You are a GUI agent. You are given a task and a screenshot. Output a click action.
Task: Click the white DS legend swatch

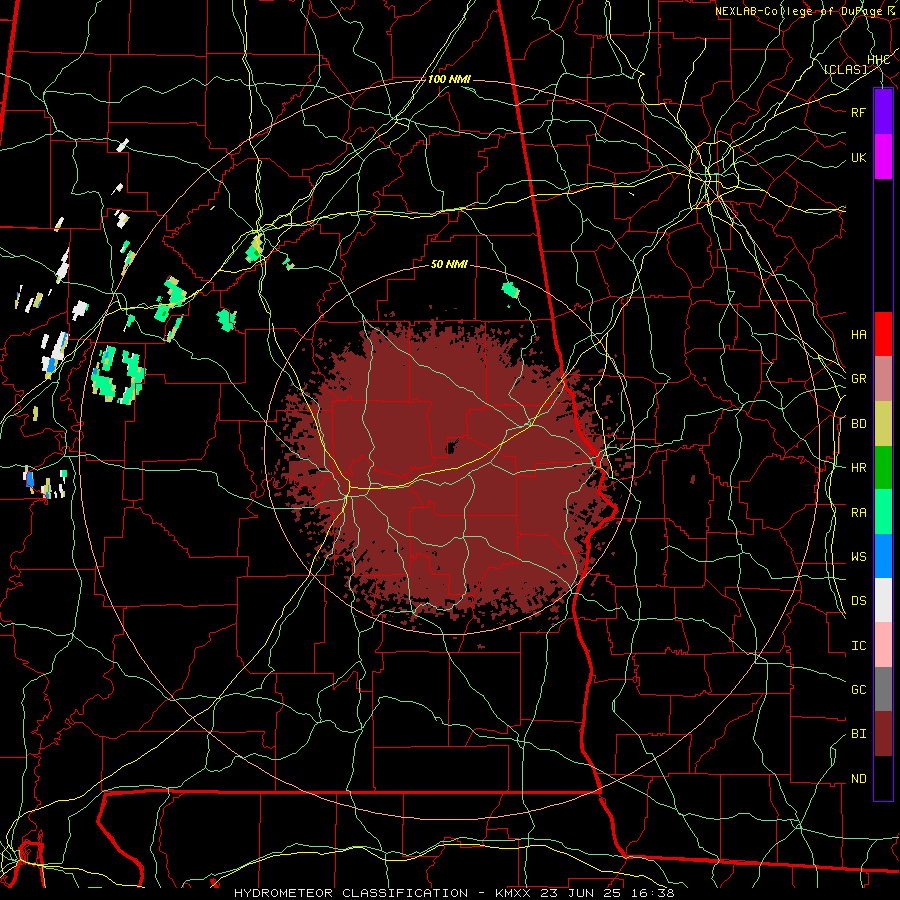click(883, 600)
